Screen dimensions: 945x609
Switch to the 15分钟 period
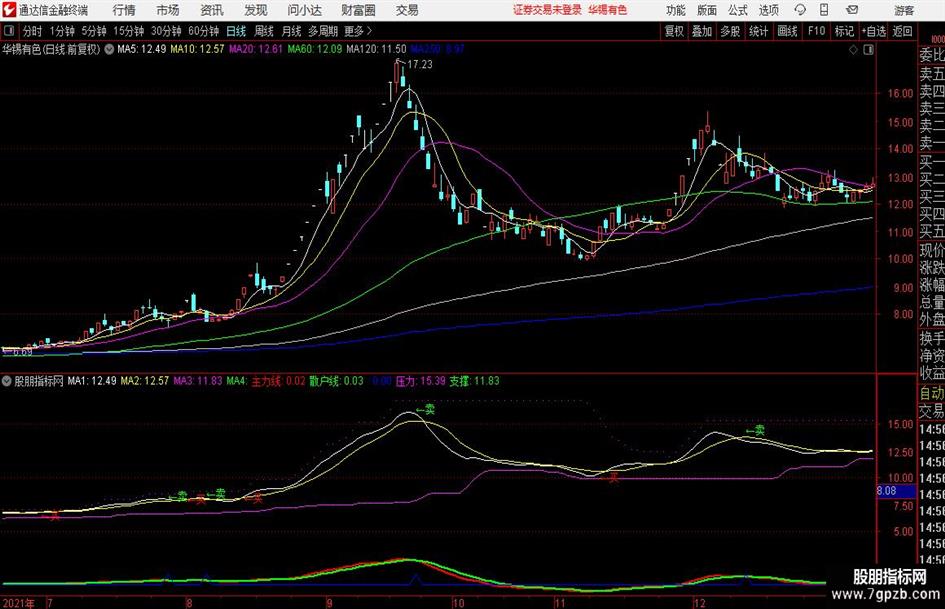pos(129,31)
